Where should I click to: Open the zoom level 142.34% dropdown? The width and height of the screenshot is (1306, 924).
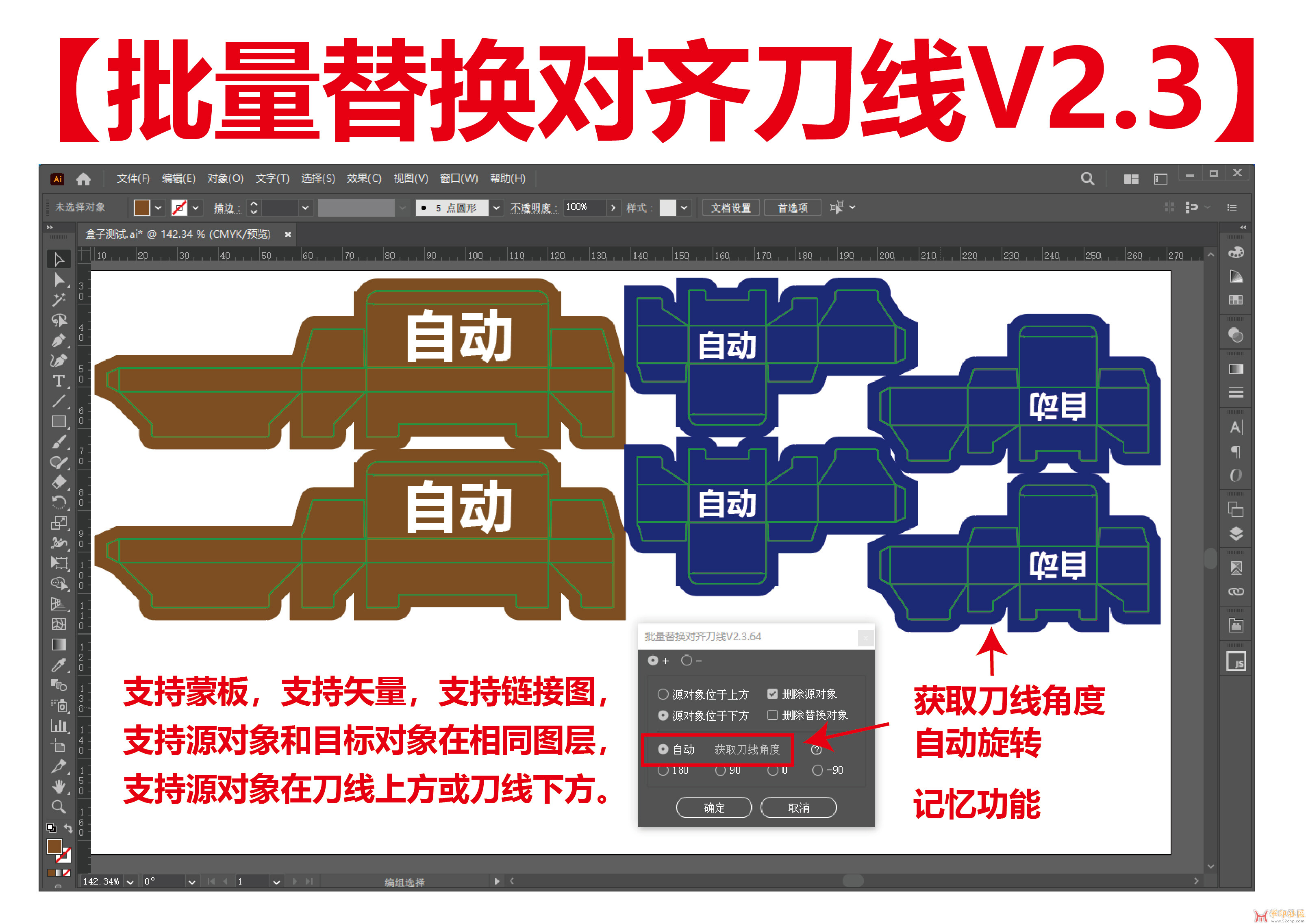[x=130, y=882]
